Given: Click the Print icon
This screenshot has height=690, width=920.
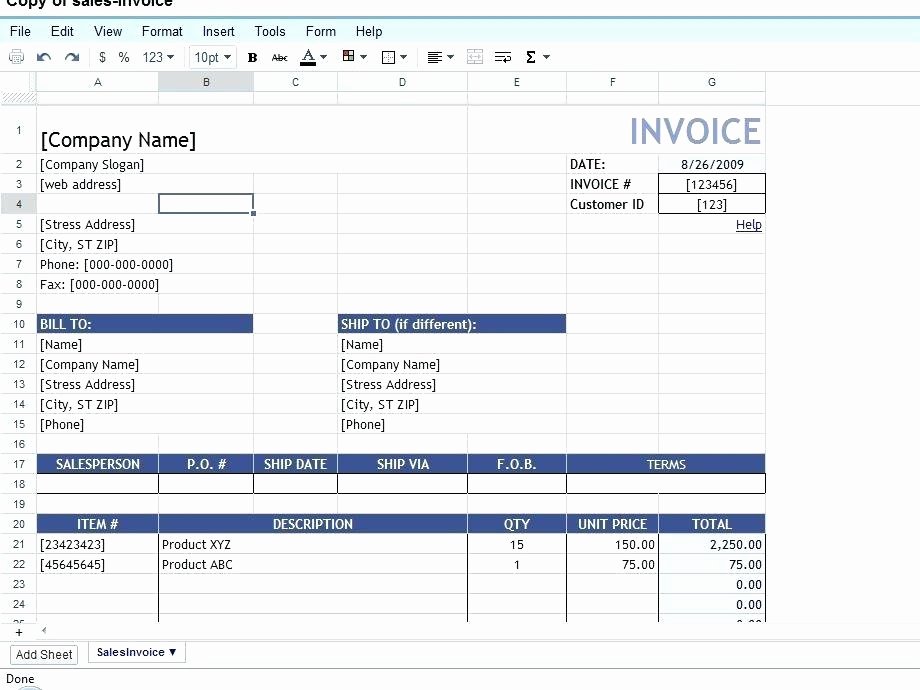Looking at the screenshot, I should coord(16,57).
